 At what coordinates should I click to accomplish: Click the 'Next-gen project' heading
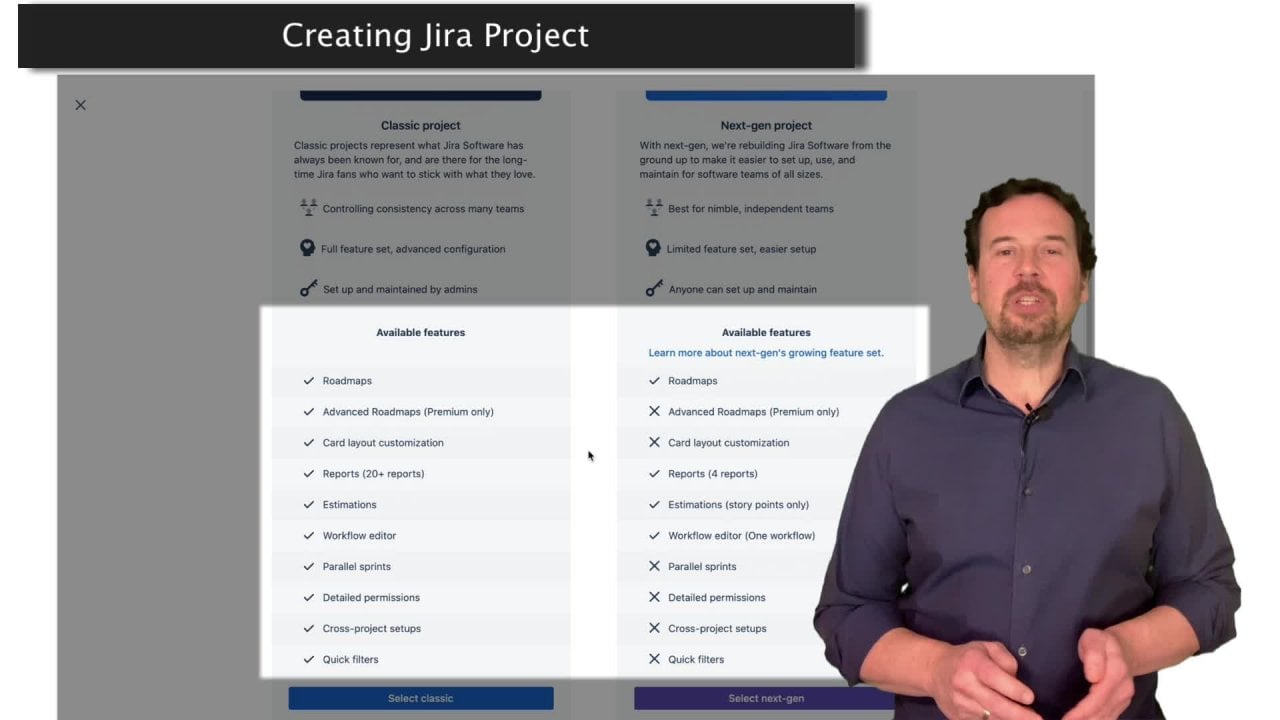coord(766,126)
